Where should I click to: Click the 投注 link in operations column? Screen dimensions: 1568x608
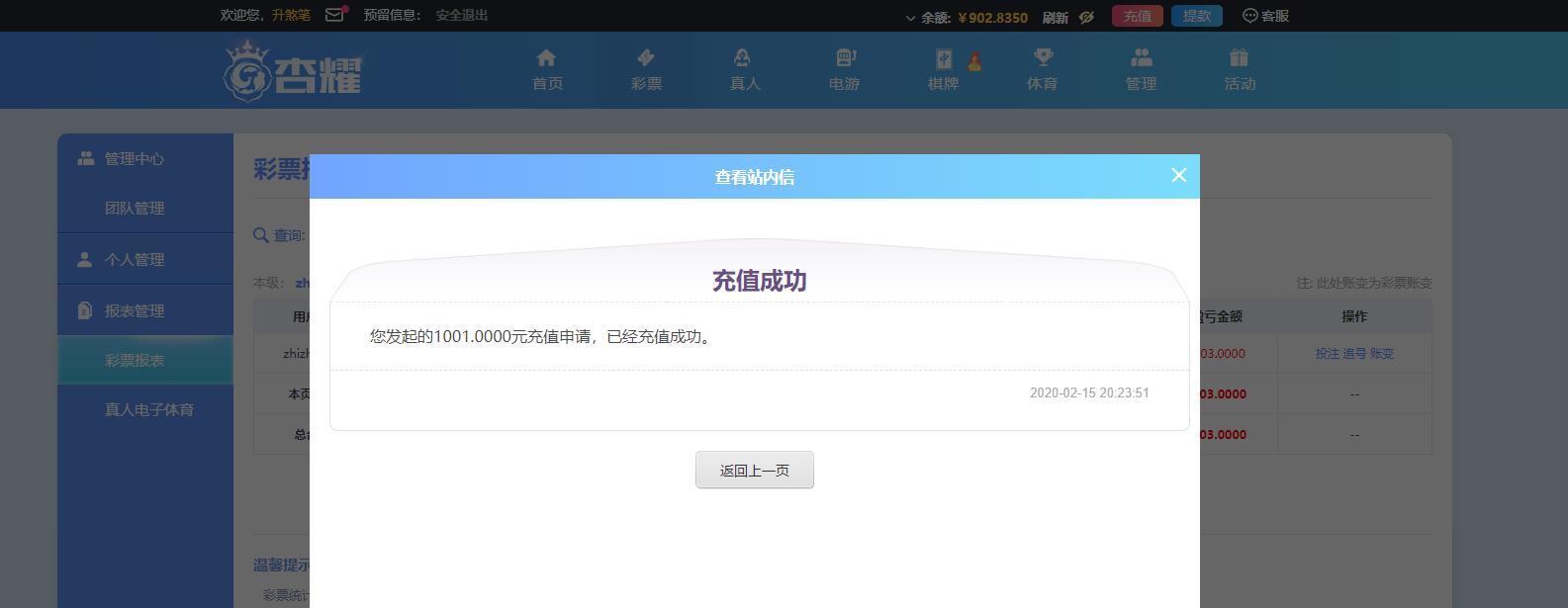pyautogui.click(x=1327, y=353)
